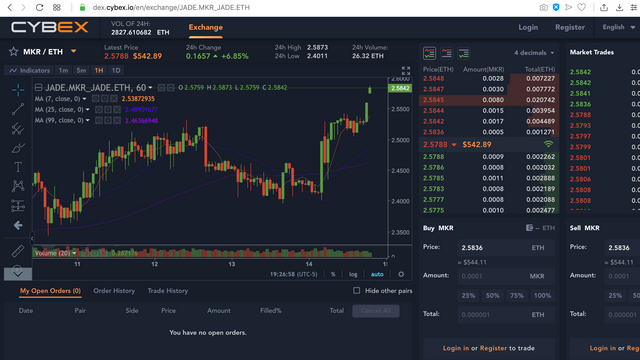
Task: Set buy amount to 25%
Action: [468, 296]
